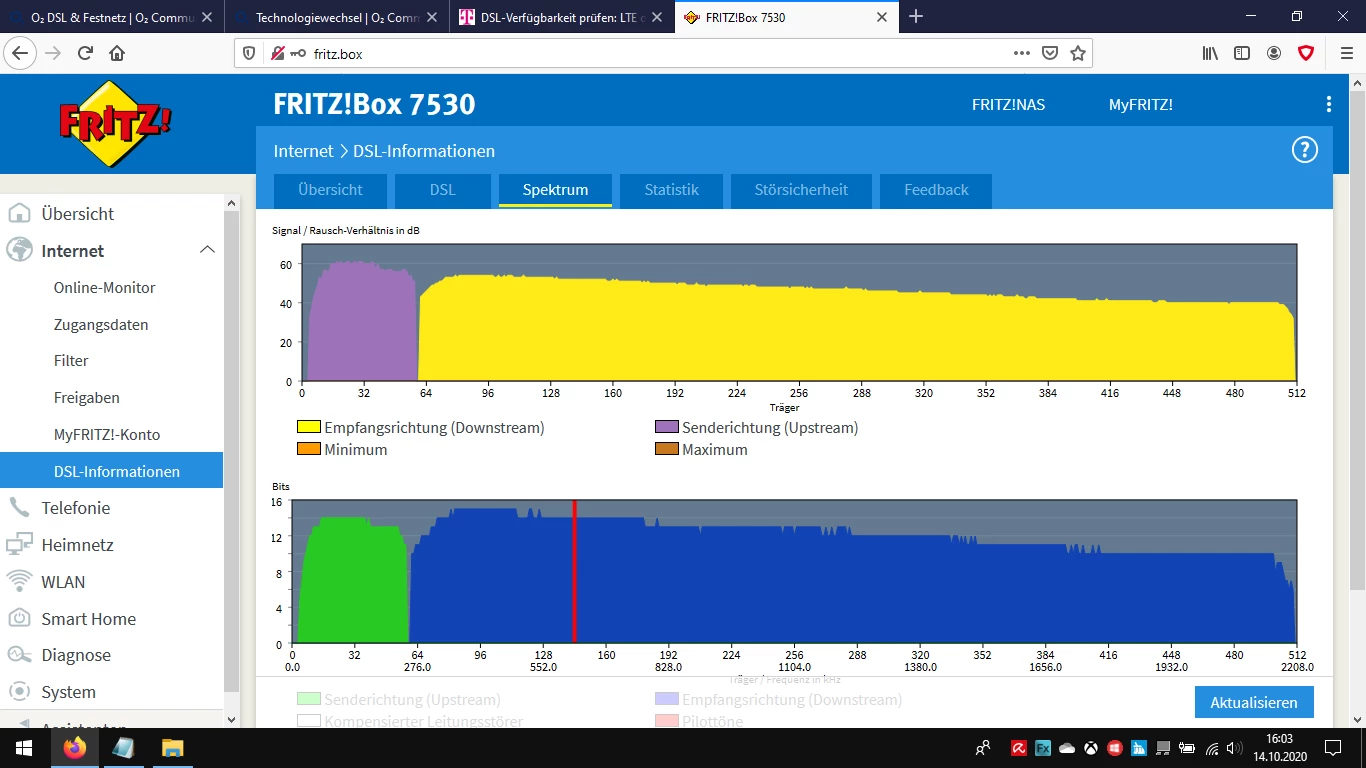Click the FRITZ! logo
1366x768 pixels.
click(115, 123)
